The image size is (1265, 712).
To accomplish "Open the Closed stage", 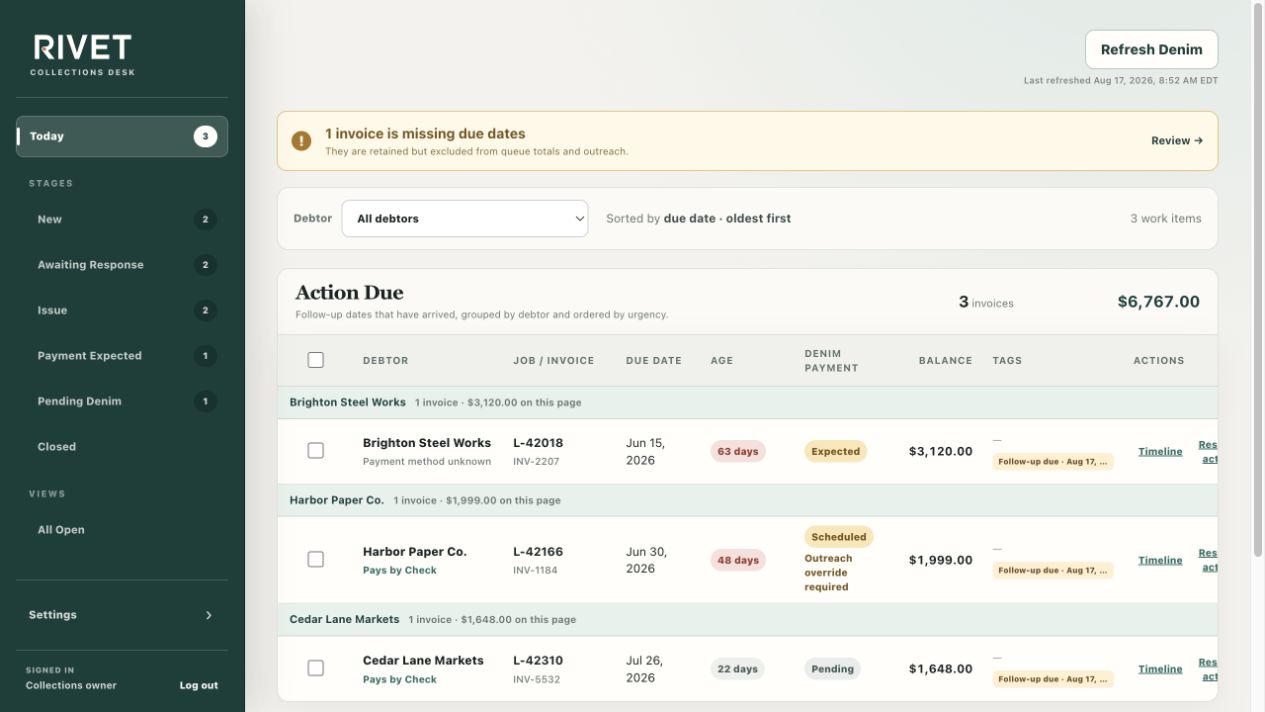I will [x=122, y=447].
